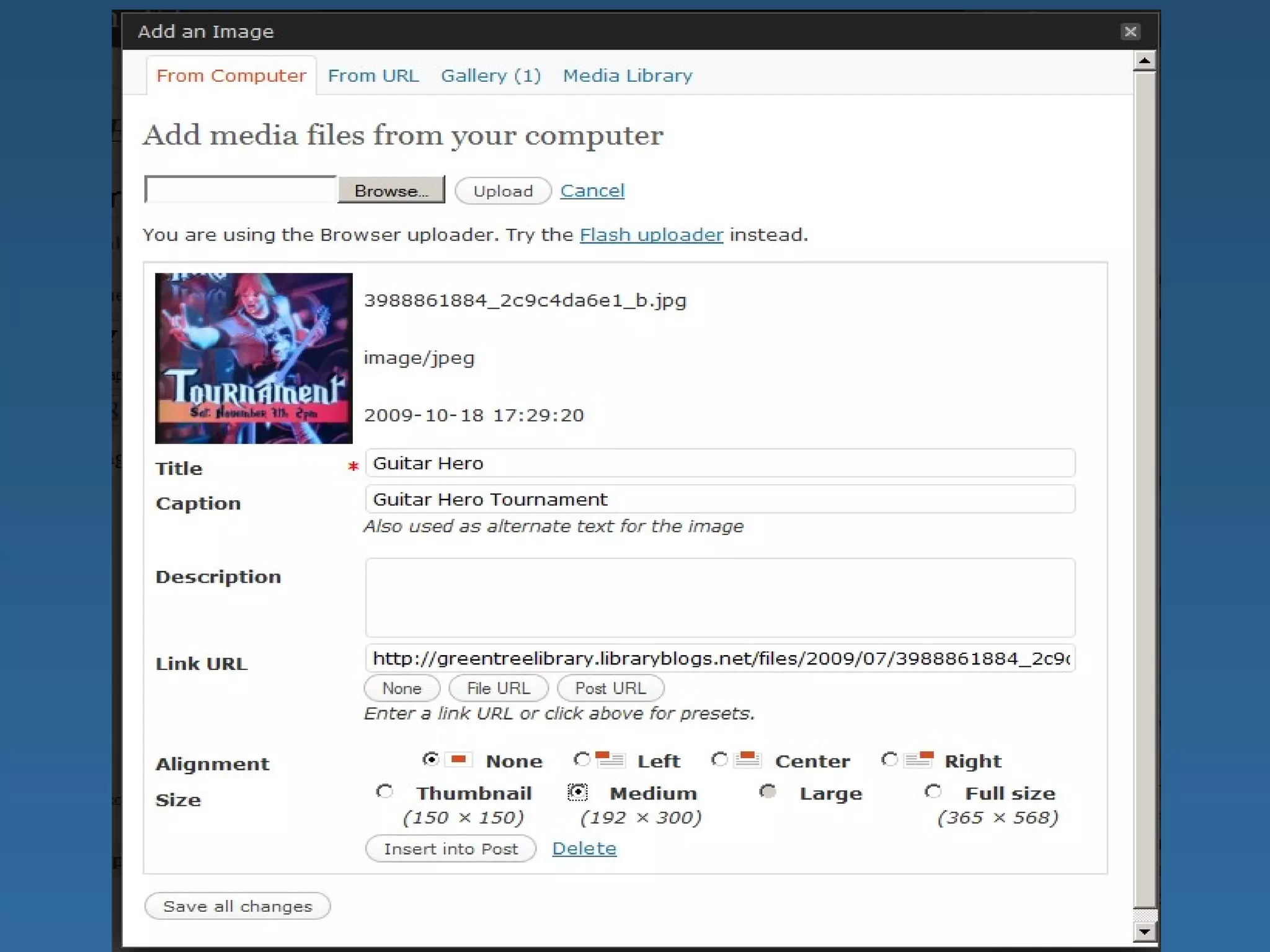
Task: Select the Full size radio button
Action: click(933, 791)
